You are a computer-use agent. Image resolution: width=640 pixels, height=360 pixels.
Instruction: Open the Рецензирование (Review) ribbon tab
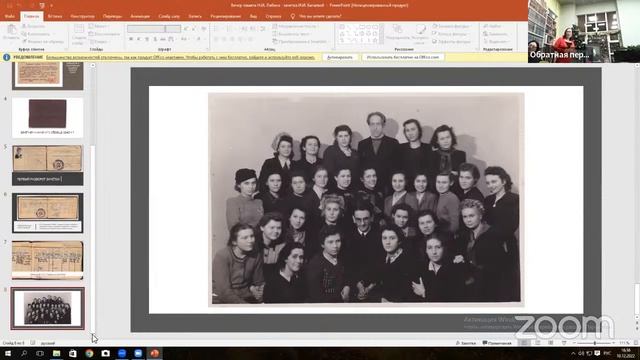click(225, 16)
